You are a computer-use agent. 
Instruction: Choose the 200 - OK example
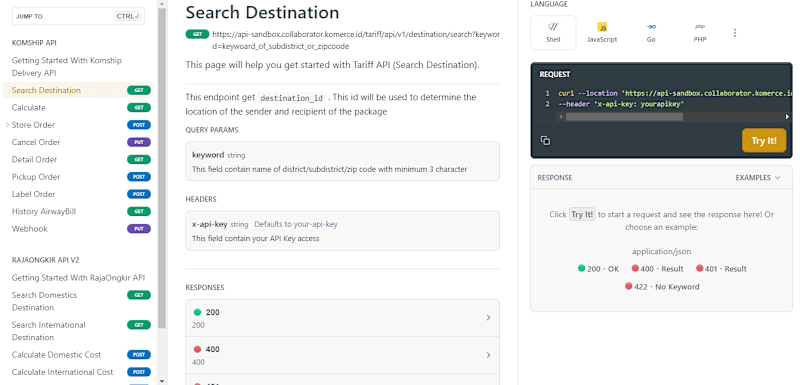(598, 269)
